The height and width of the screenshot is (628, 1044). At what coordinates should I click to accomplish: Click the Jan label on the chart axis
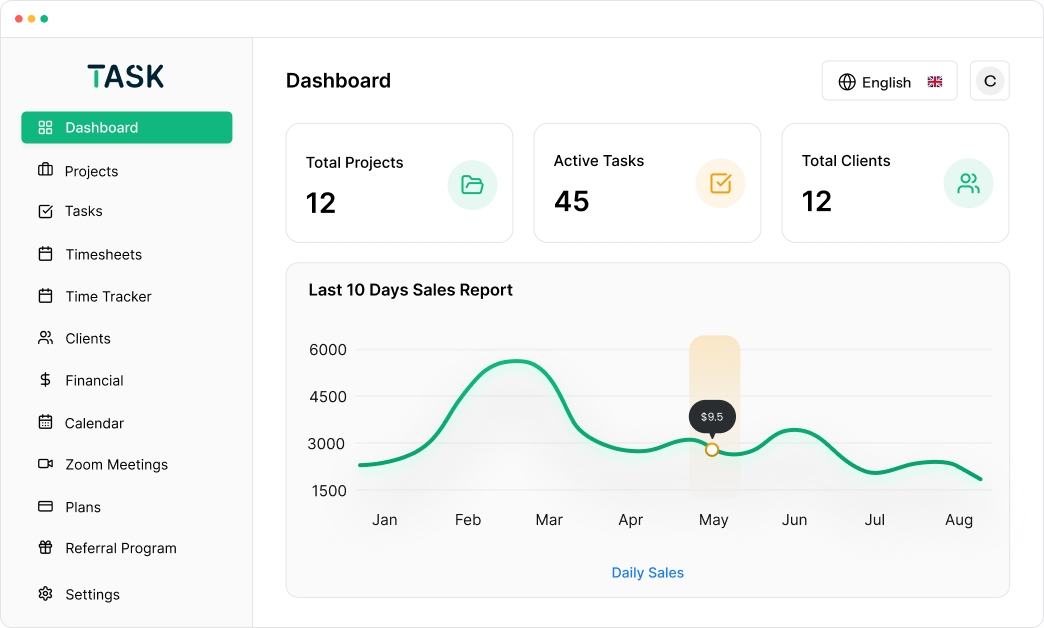coord(385,519)
